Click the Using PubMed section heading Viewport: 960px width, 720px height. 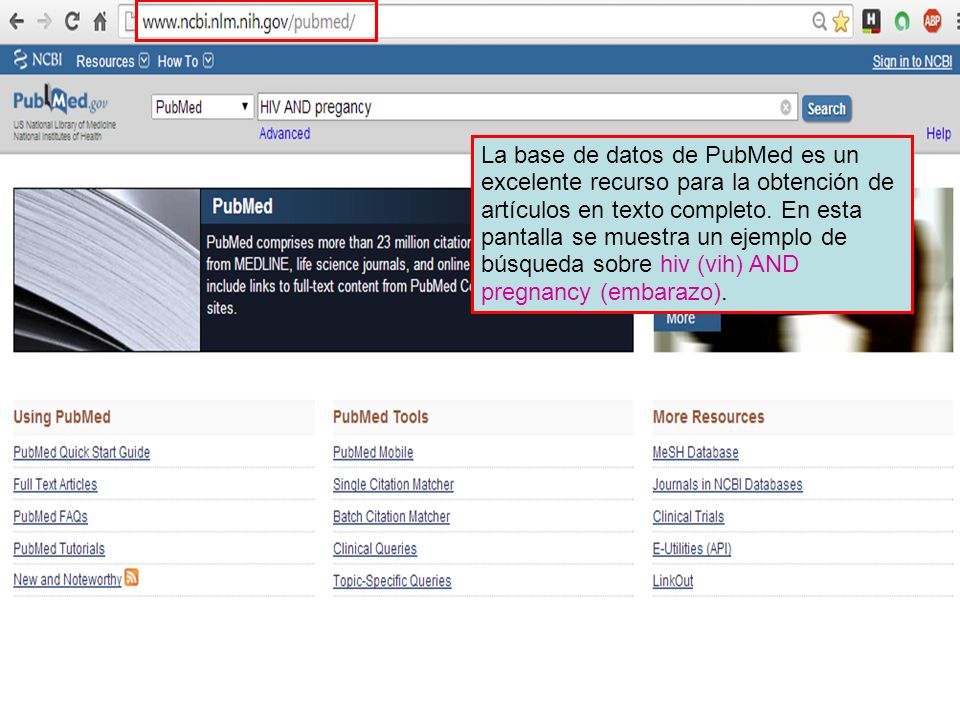coord(62,417)
